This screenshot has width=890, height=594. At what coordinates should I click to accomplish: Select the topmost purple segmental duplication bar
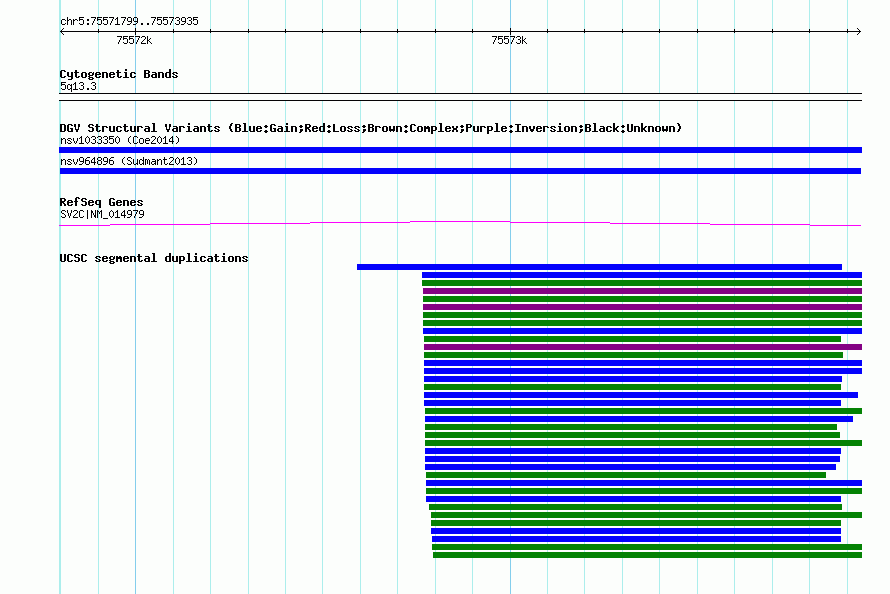[643, 291]
